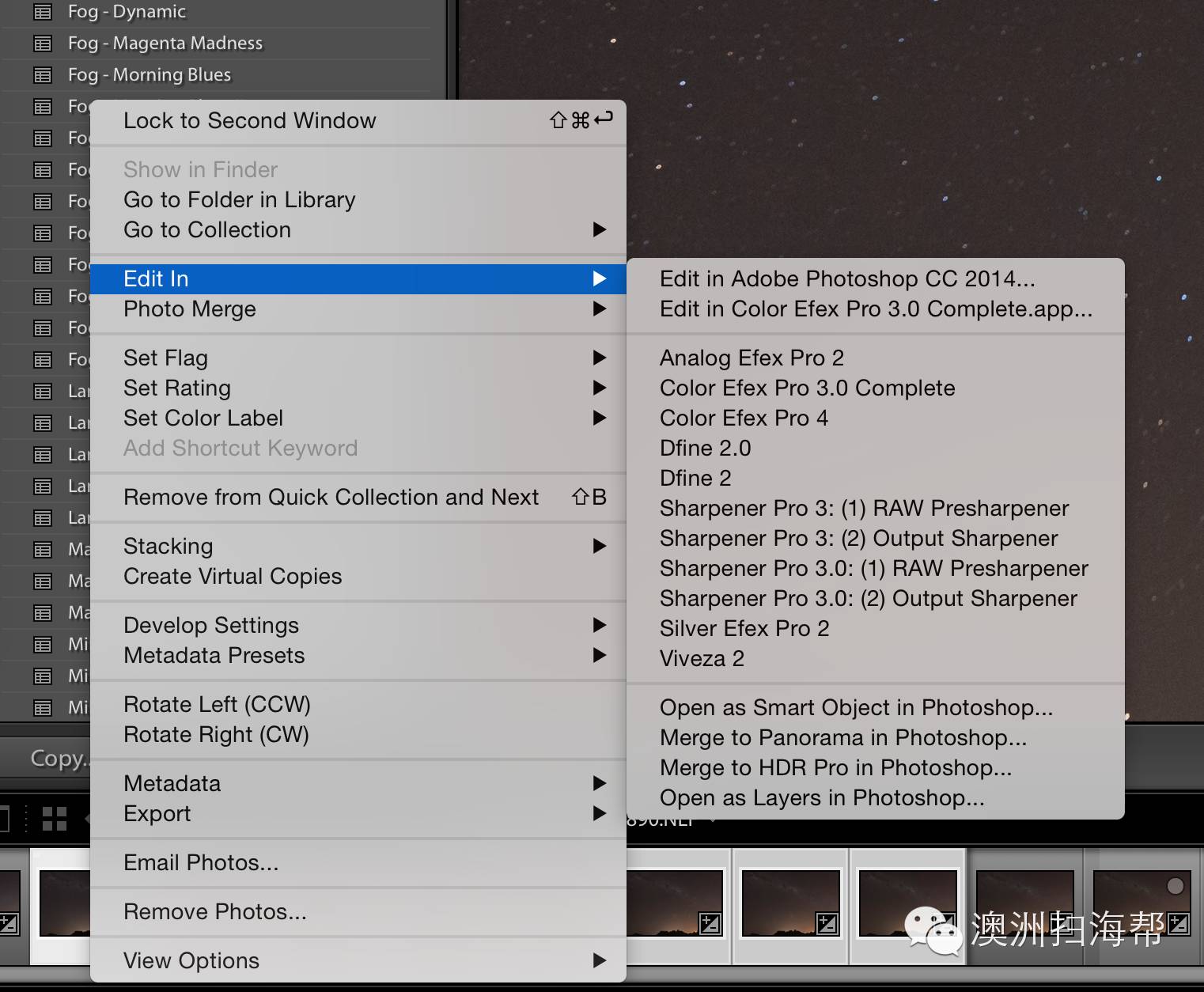1204x992 pixels.
Task: Click the preset icon beside Fog - Morning Blues
Action: [43, 75]
